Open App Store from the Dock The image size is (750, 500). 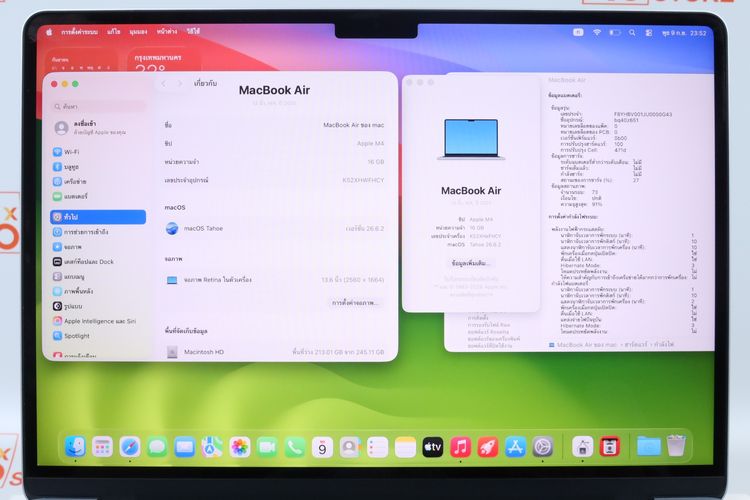[515, 447]
